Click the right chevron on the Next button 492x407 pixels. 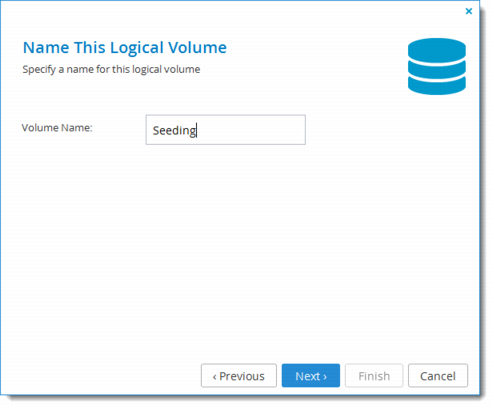[325, 377]
